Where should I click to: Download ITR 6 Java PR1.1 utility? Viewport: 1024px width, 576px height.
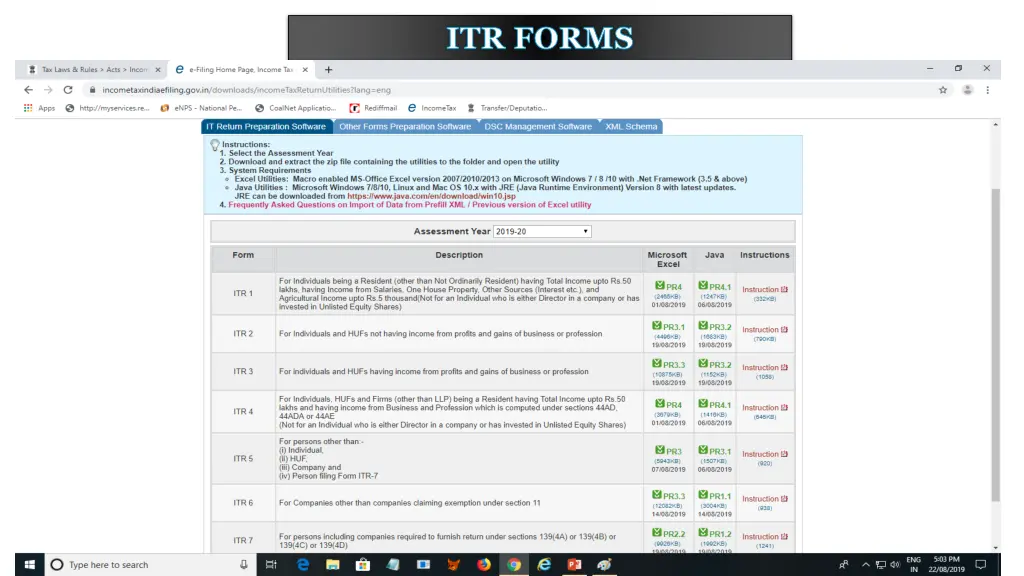click(x=714, y=496)
